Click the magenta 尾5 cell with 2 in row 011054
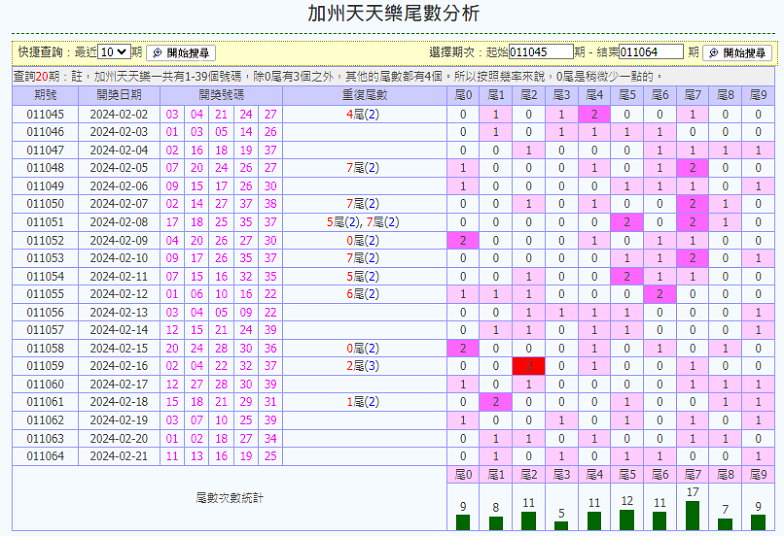Viewport: 784px width, 536px height. (x=627, y=276)
